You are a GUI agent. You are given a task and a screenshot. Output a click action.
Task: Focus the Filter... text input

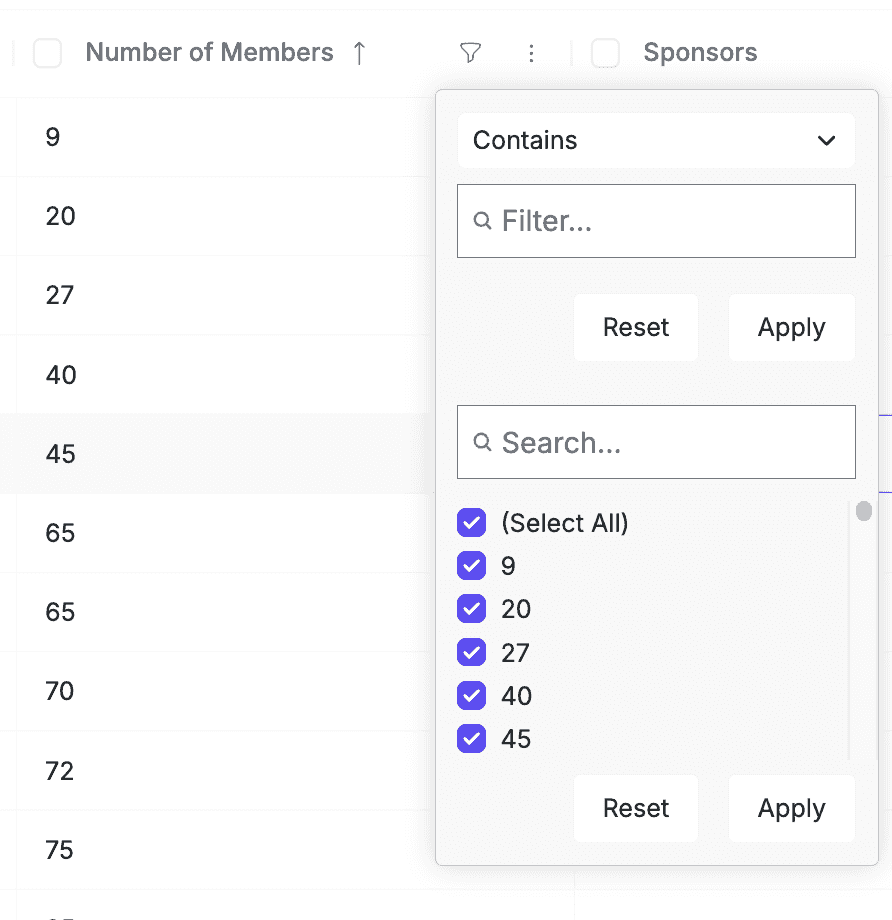[x=670, y=221]
